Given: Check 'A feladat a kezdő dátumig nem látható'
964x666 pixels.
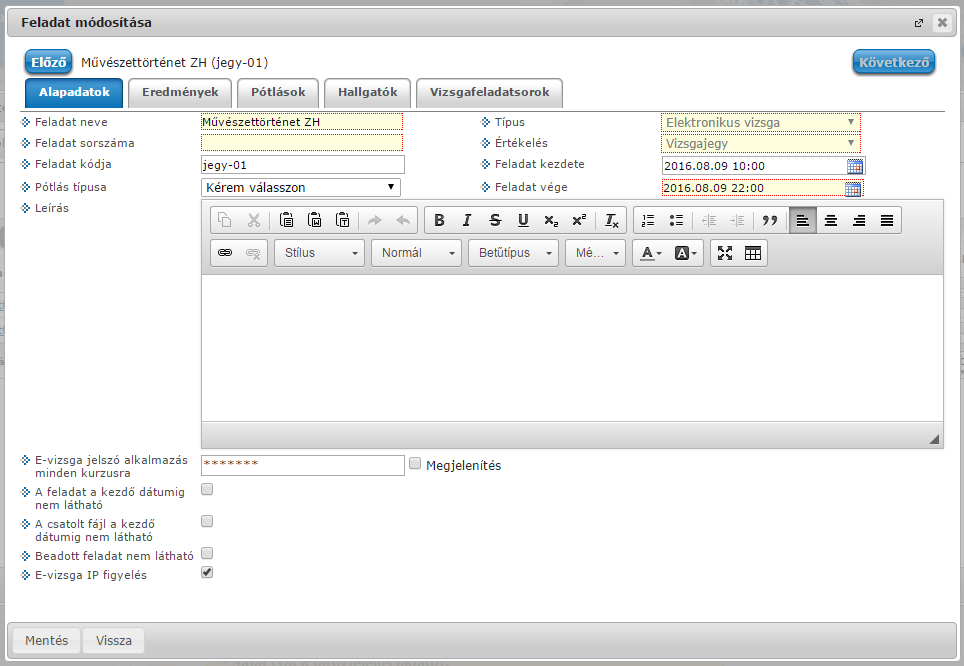Looking at the screenshot, I should (x=207, y=490).
